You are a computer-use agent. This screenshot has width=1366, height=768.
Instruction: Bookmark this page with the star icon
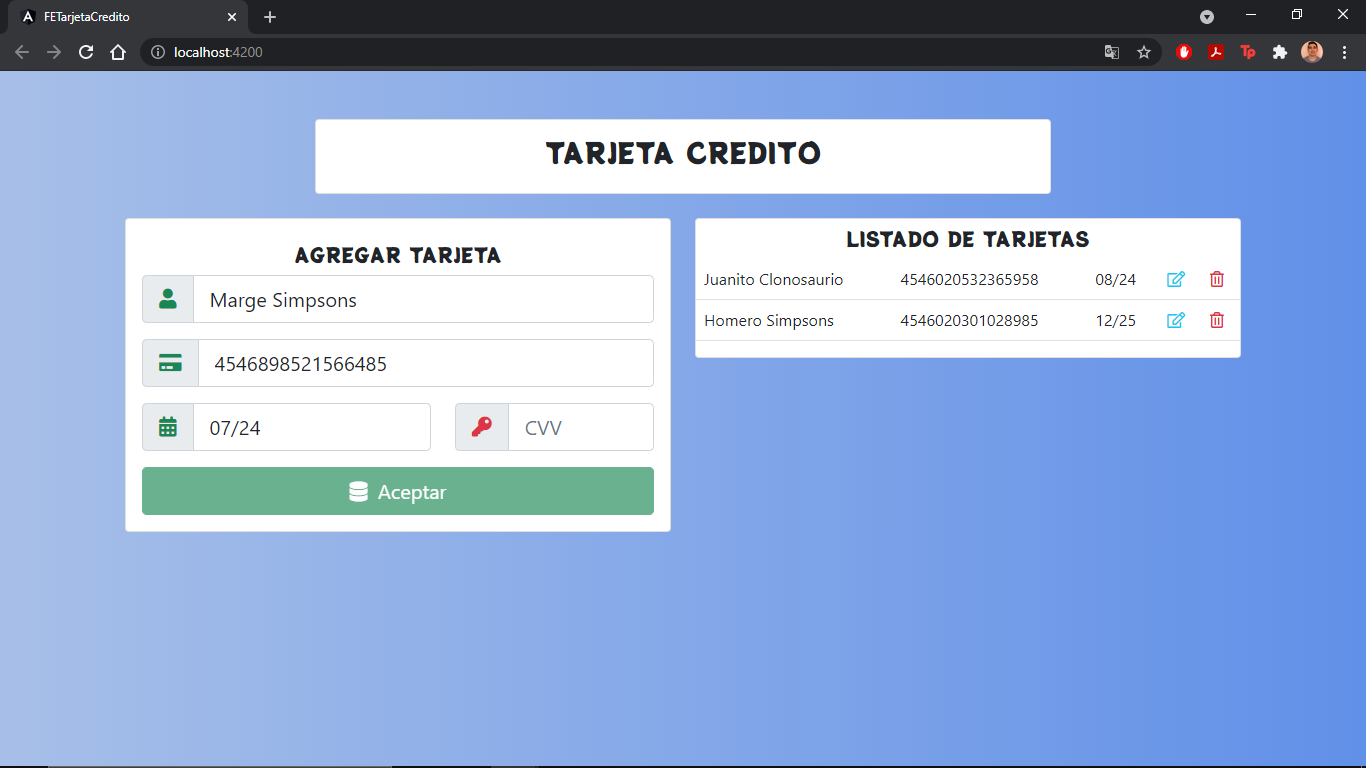(1144, 52)
